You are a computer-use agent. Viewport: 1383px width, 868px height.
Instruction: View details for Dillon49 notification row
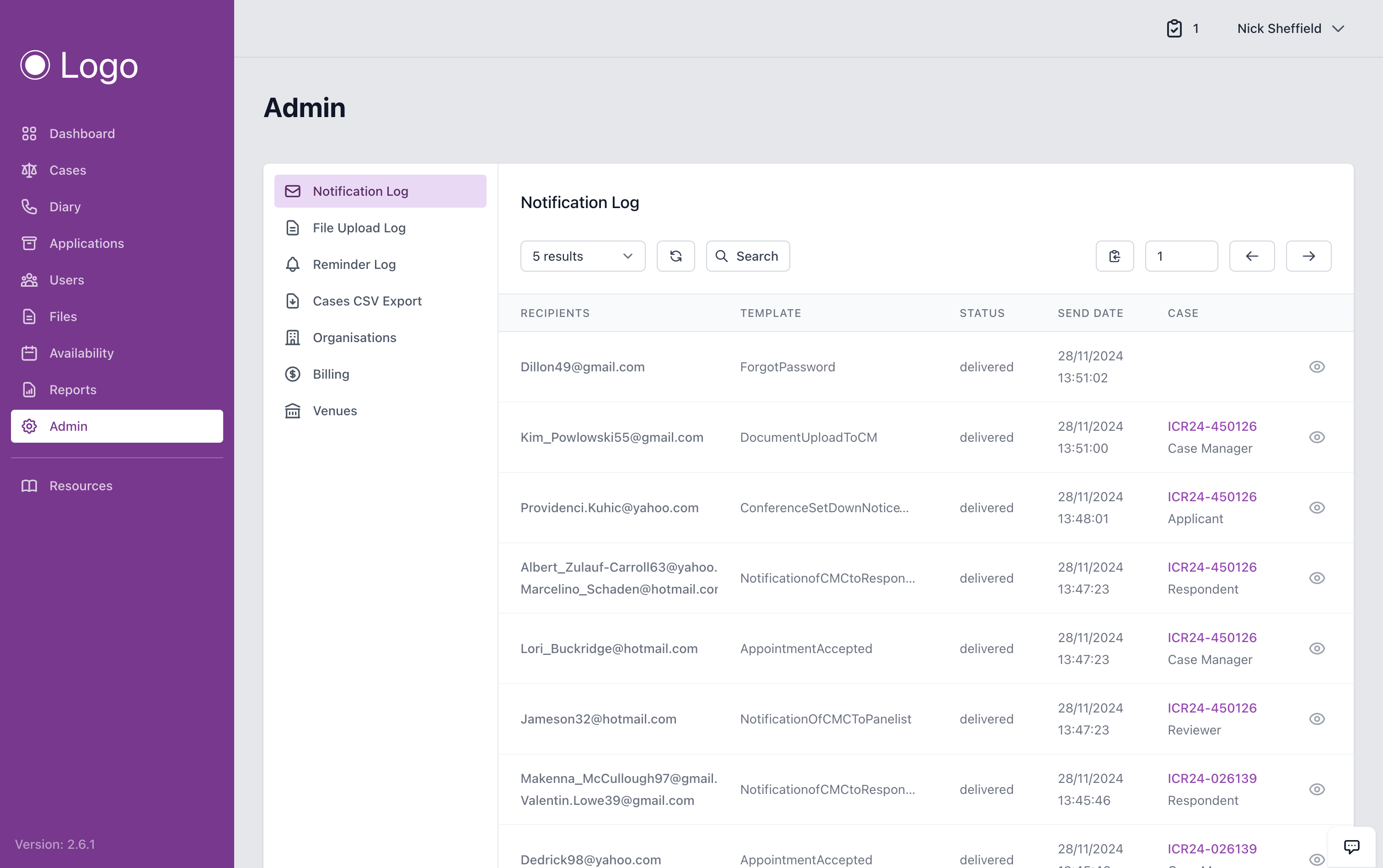1317,367
